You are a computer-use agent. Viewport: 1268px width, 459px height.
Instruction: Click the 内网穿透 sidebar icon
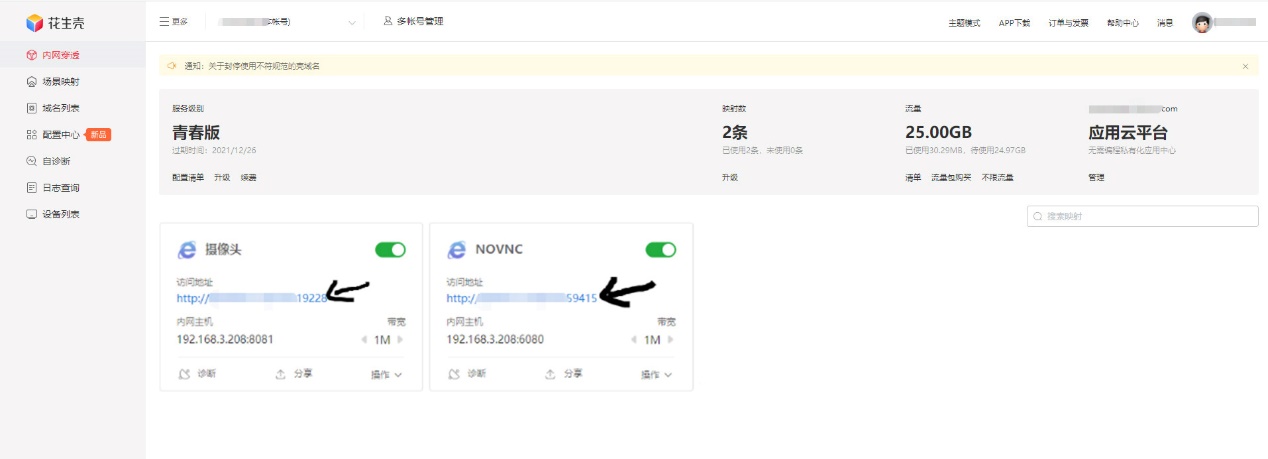click(32, 55)
